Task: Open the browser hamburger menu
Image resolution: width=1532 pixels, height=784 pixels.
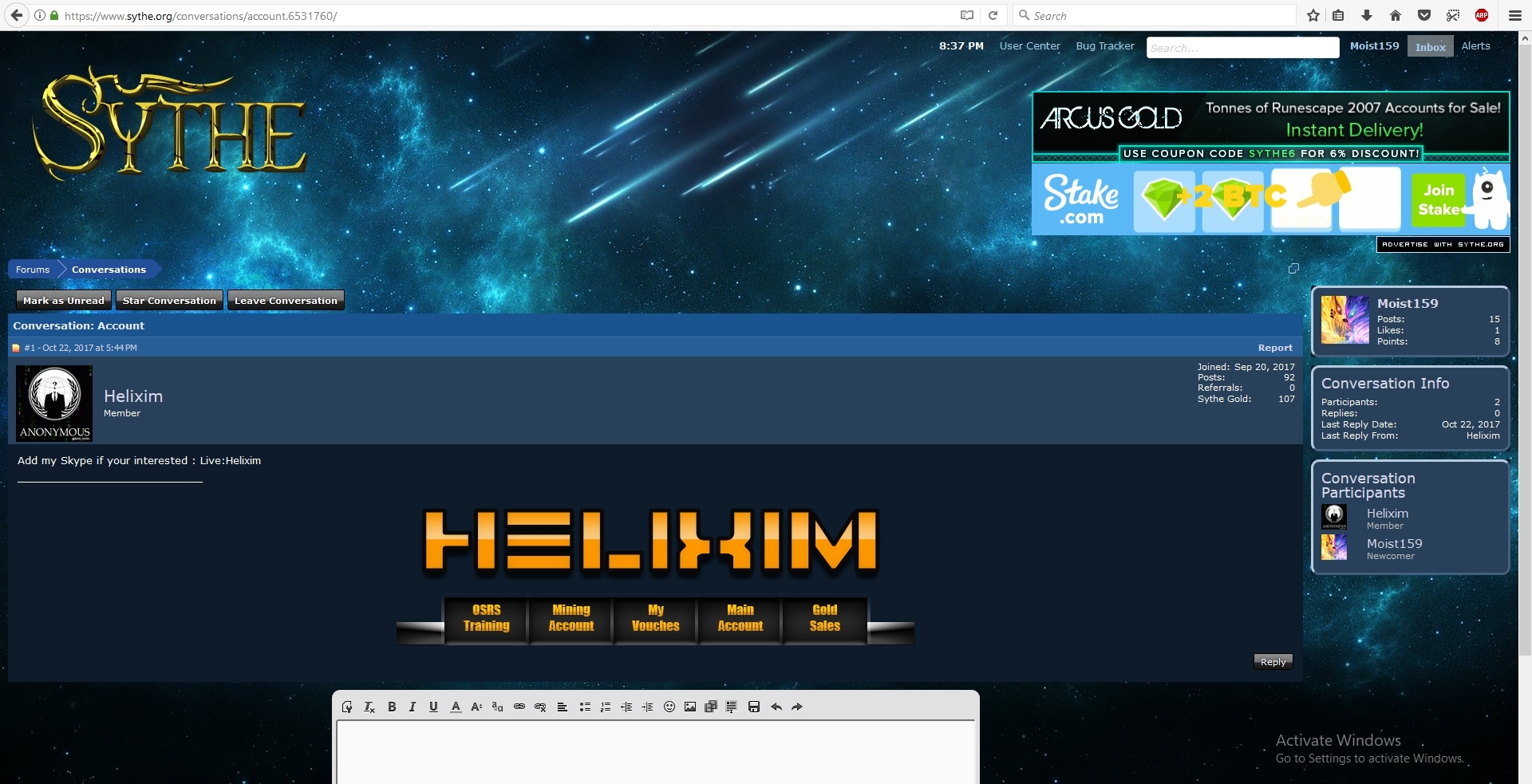Action: pyautogui.click(x=1514, y=15)
